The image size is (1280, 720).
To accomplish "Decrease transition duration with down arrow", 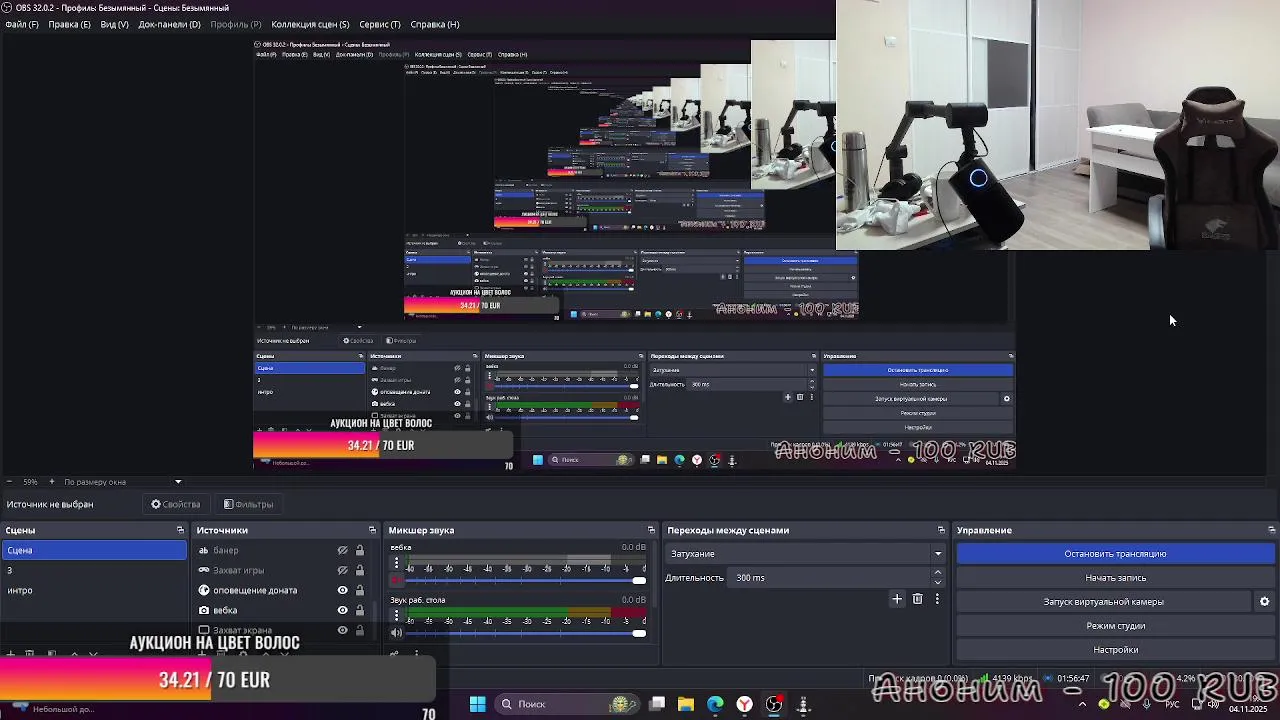I will 937,582.
